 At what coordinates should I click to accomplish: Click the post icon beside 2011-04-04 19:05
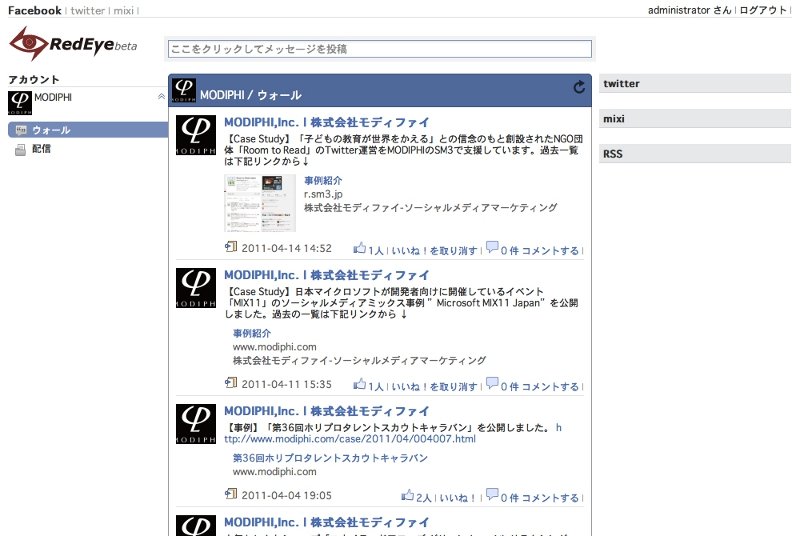point(231,494)
